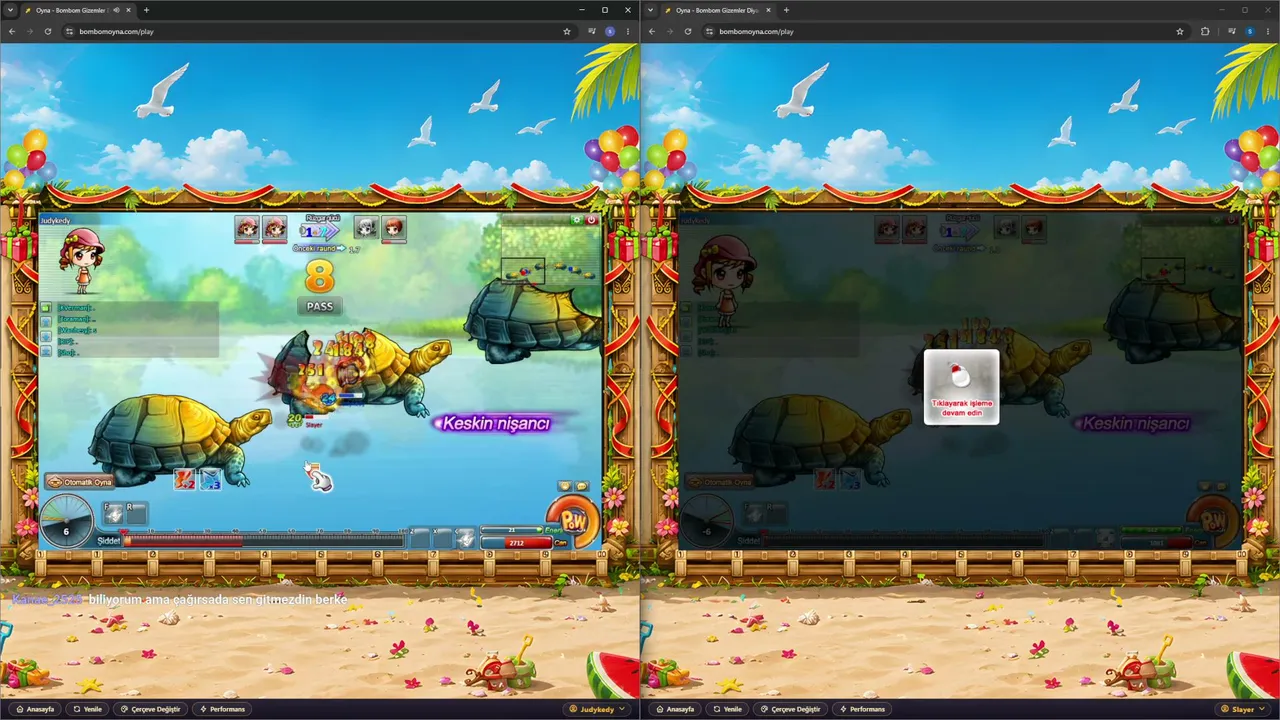Close the Oyna tab in left browser
Screen dimensions: 1280x720
(128, 10)
